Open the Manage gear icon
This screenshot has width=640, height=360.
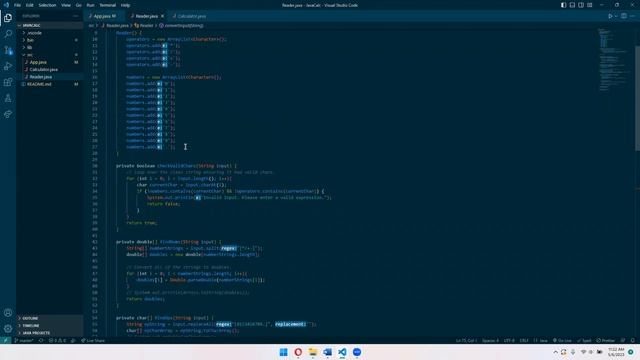8,329
